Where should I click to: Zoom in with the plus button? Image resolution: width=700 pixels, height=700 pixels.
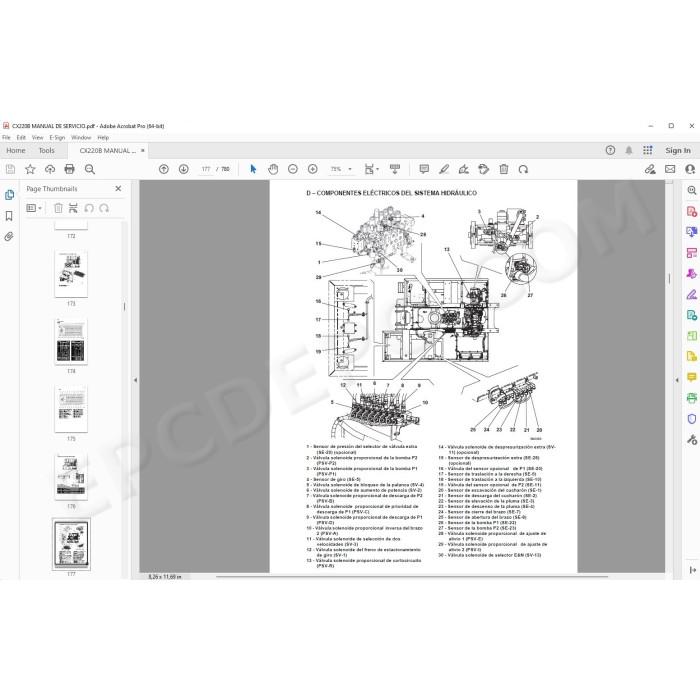click(x=312, y=169)
